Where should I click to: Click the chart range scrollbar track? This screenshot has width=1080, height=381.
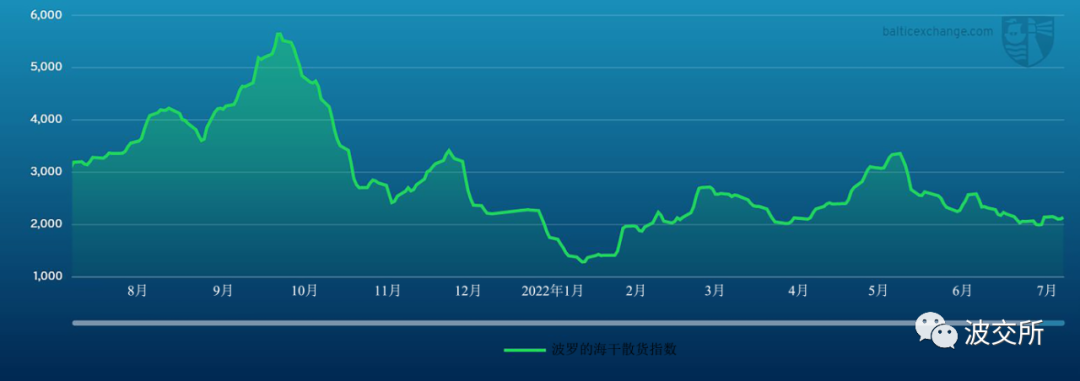coord(568,322)
